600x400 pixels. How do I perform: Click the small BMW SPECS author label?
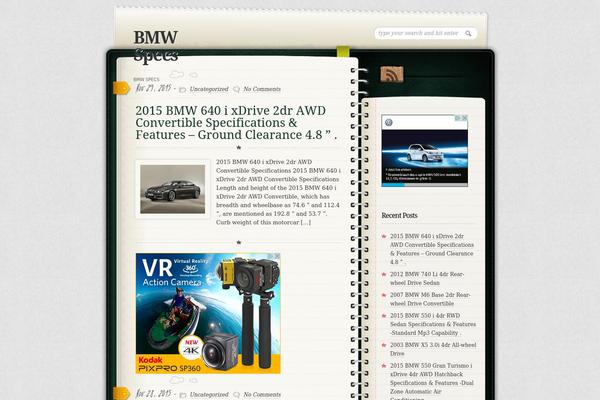(146, 80)
